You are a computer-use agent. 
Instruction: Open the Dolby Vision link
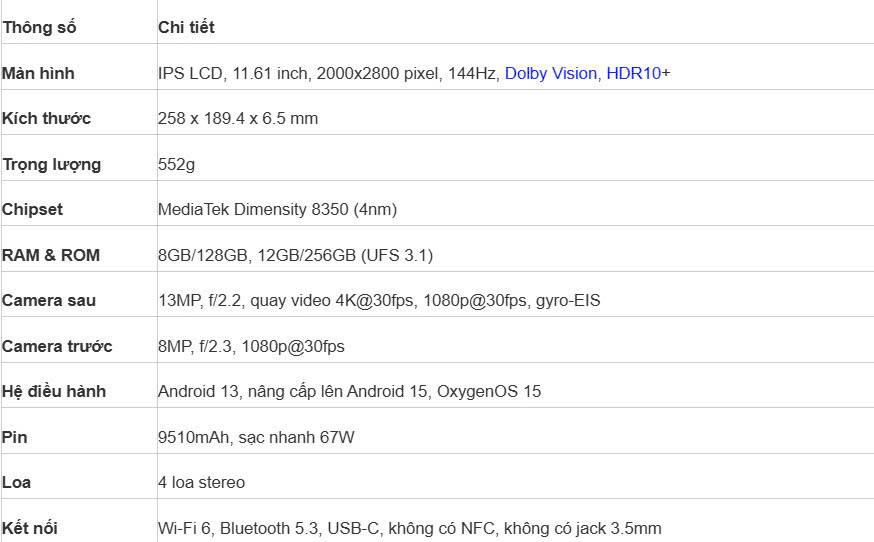(x=550, y=73)
